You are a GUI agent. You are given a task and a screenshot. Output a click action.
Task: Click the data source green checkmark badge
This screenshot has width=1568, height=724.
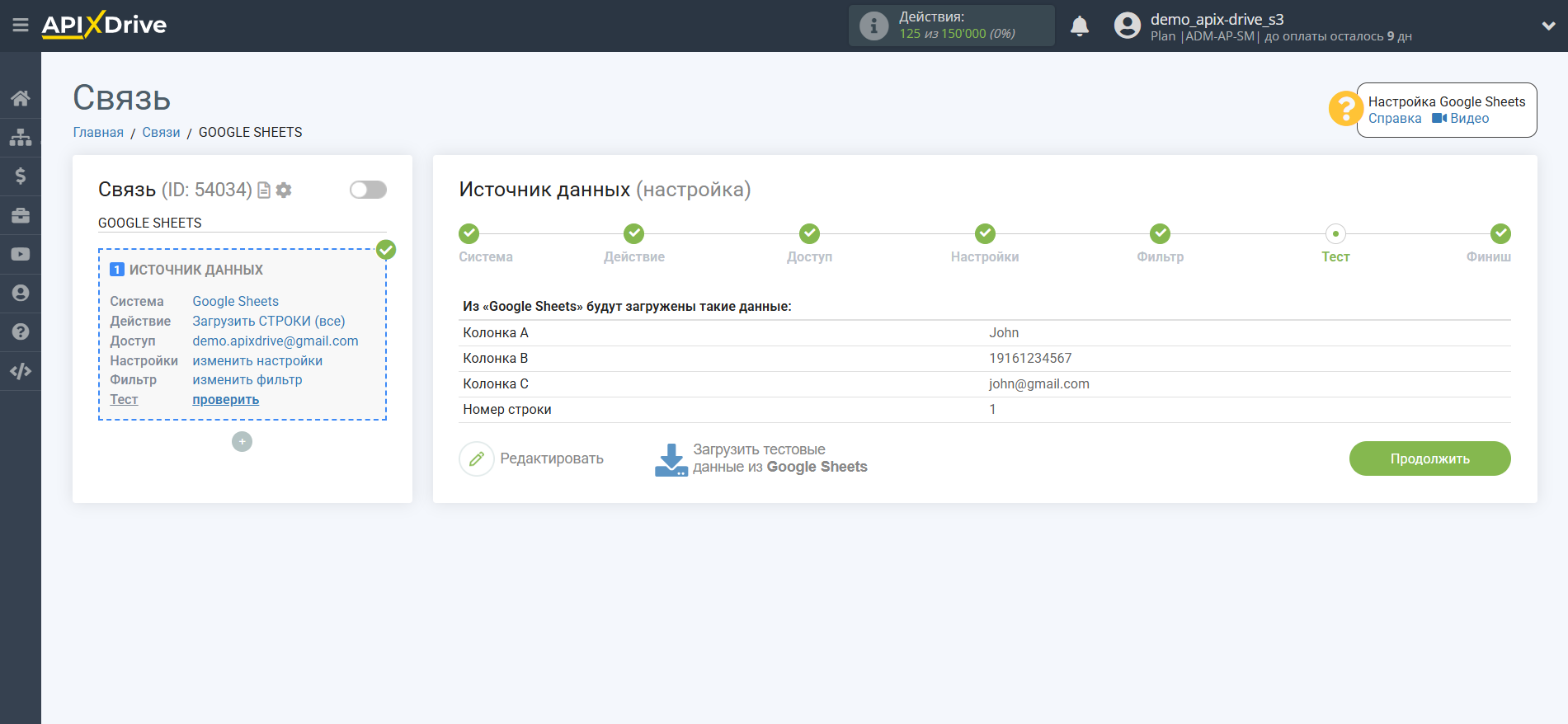[x=386, y=250]
